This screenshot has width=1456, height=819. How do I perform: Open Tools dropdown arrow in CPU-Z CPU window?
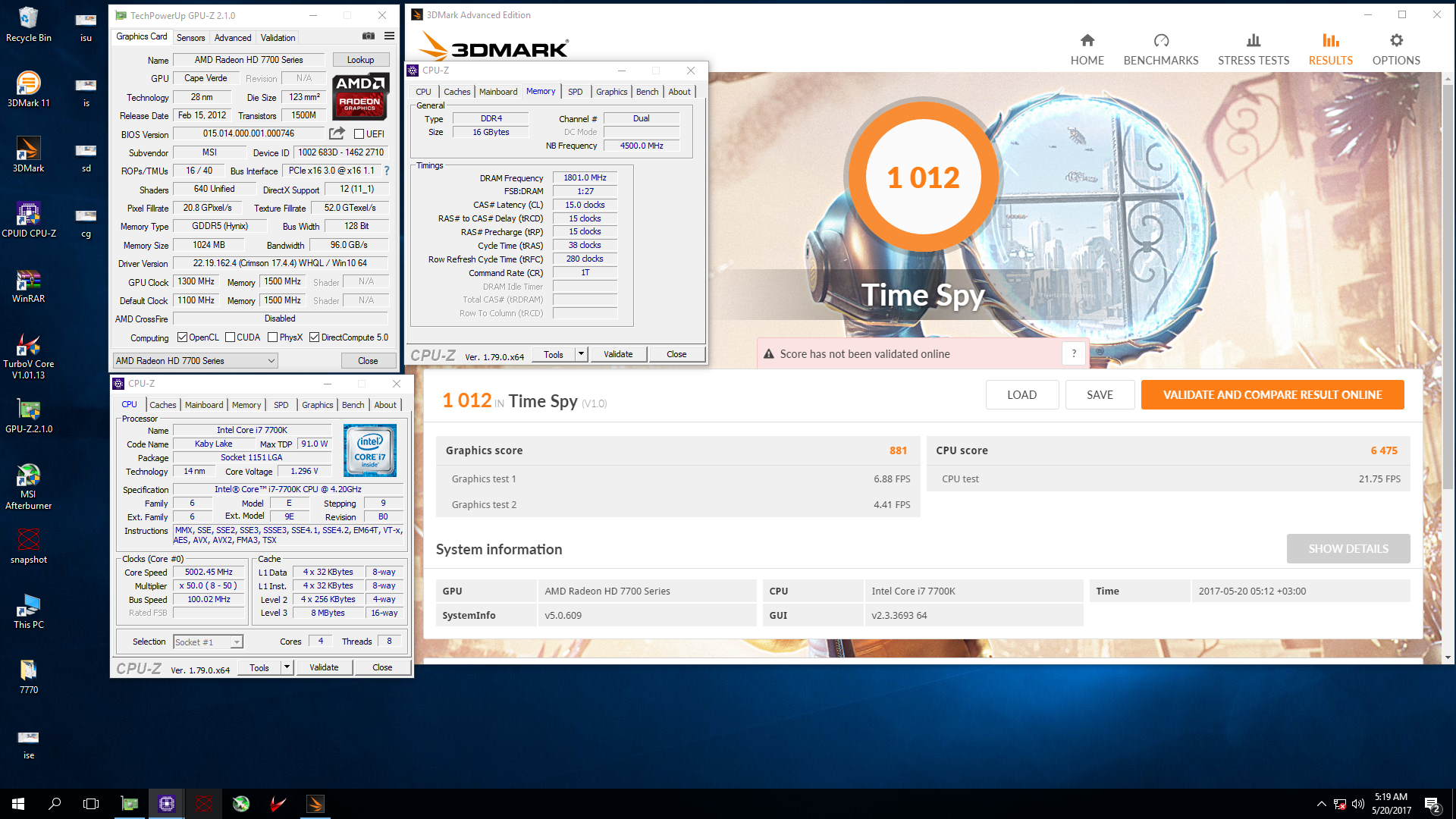tap(287, 667)
